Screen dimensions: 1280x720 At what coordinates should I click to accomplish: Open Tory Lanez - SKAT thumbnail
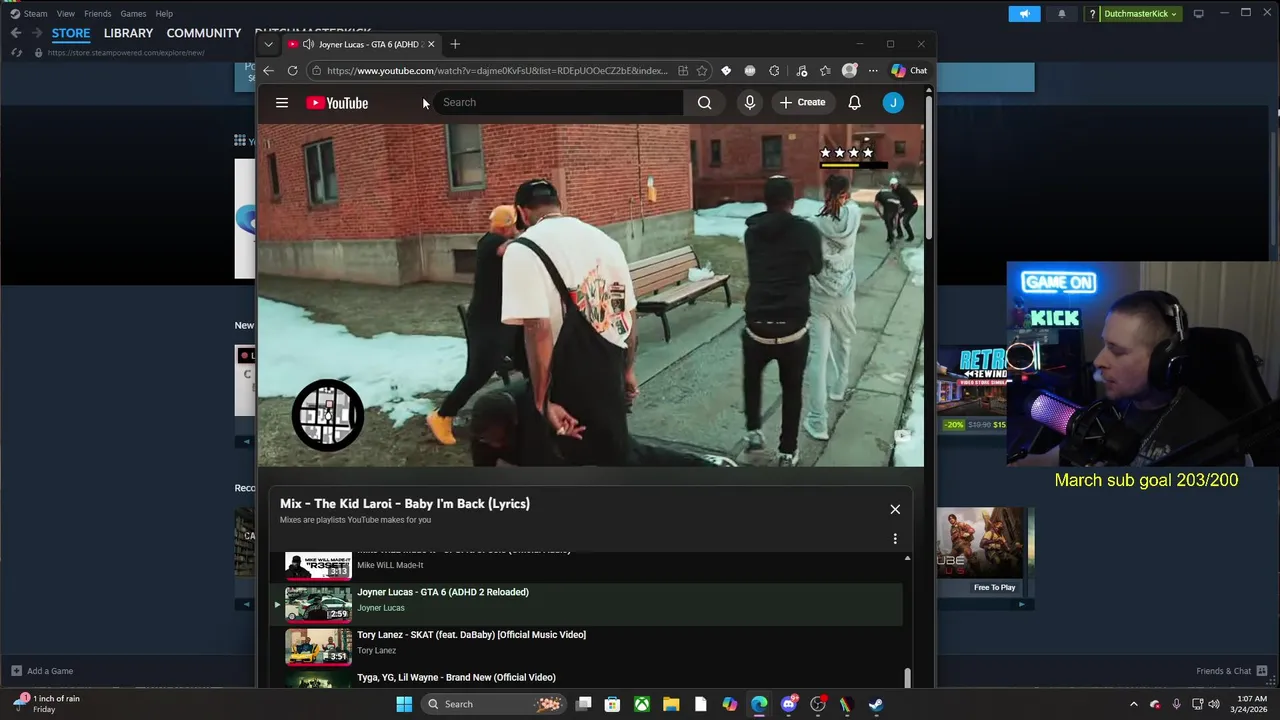click(318, 646)
